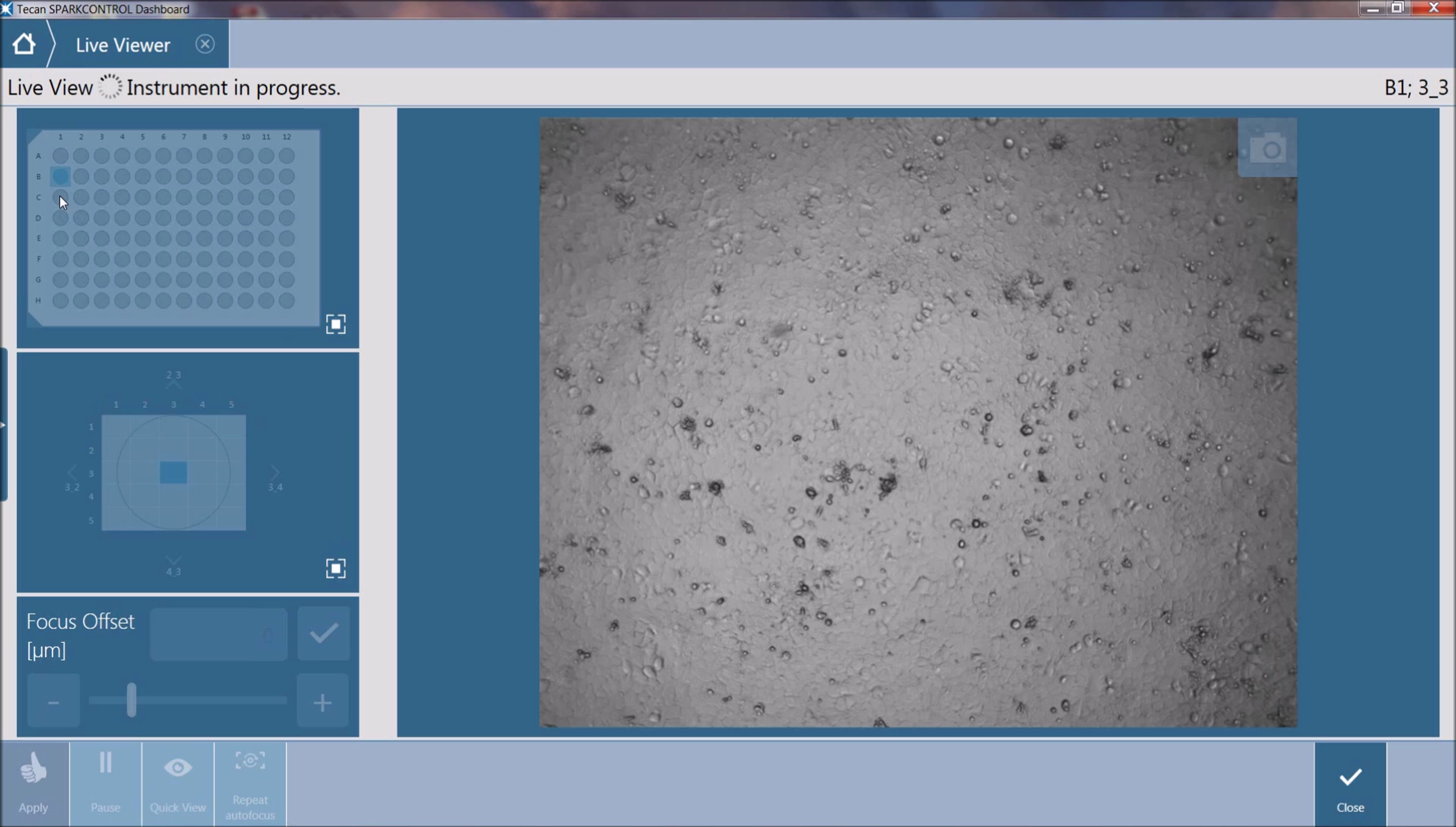1456x827 pixels.
Task: Click the Focus Offset value field
Action: [x=218, y=634]
